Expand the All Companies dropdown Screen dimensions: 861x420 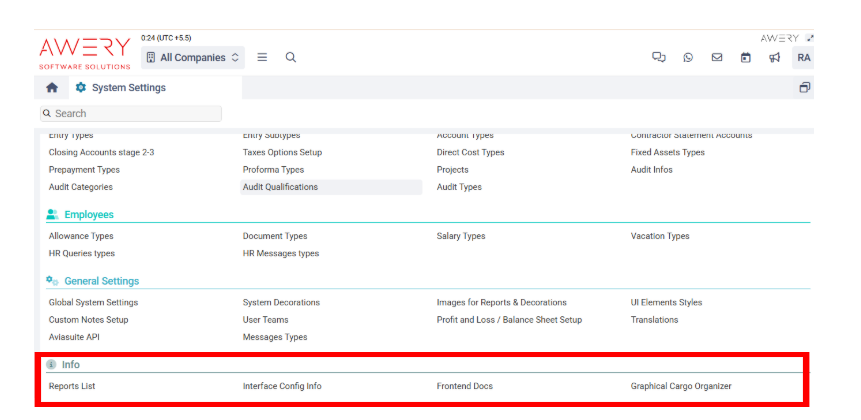193,58
